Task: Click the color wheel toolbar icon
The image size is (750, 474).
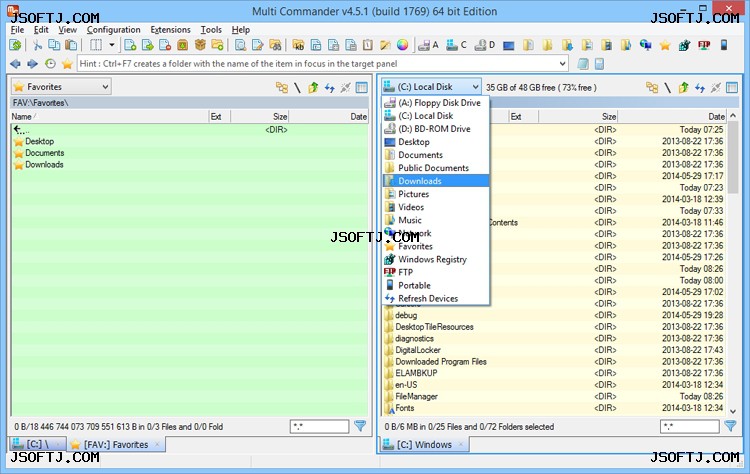Action: 403,45
